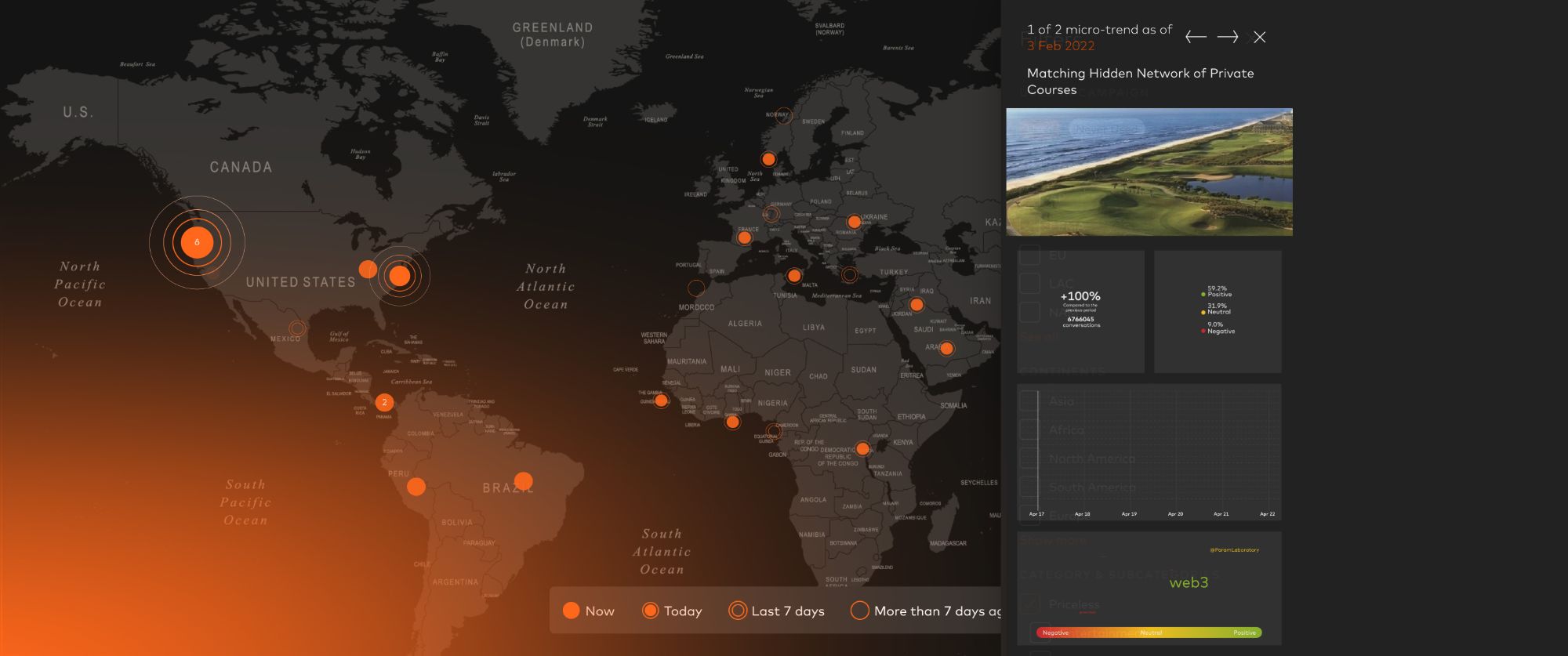Click the orange marker on Ukraine
The width and height of the screenshot is (1568, 656).
pos(854,222)
